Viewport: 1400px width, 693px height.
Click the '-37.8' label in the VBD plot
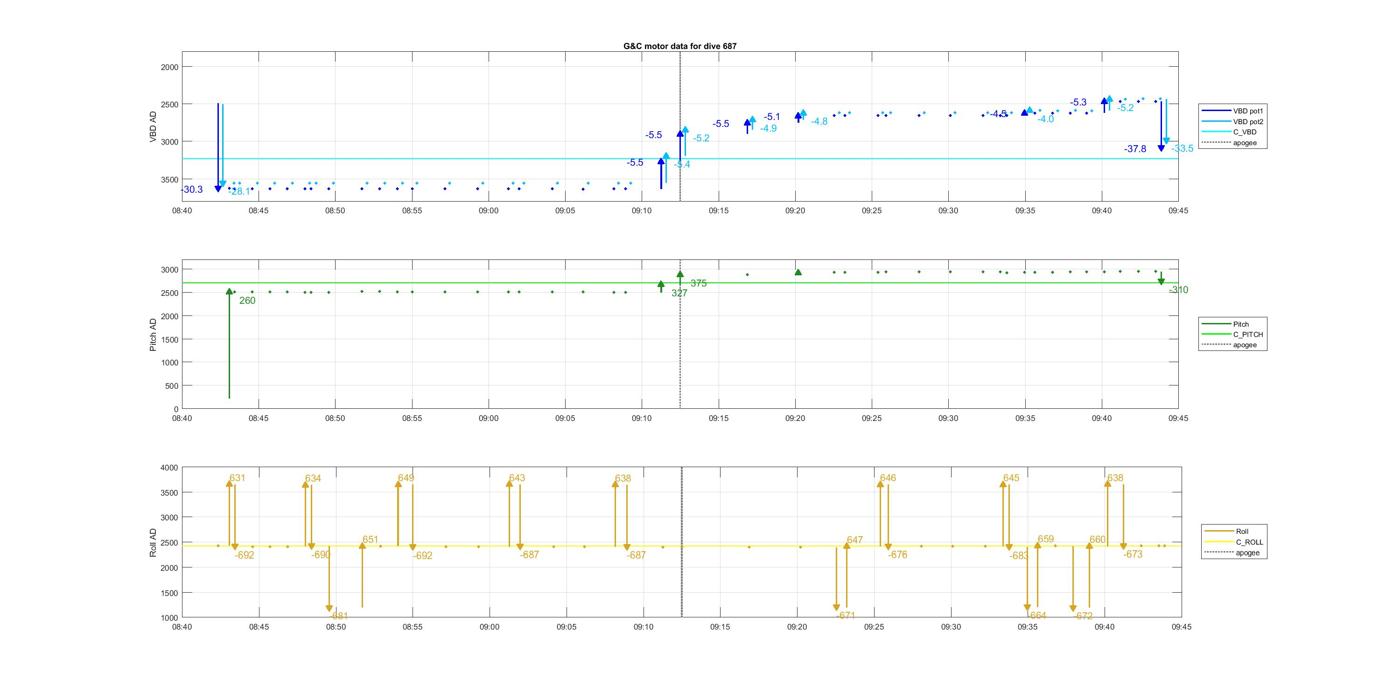point(1135,149)
